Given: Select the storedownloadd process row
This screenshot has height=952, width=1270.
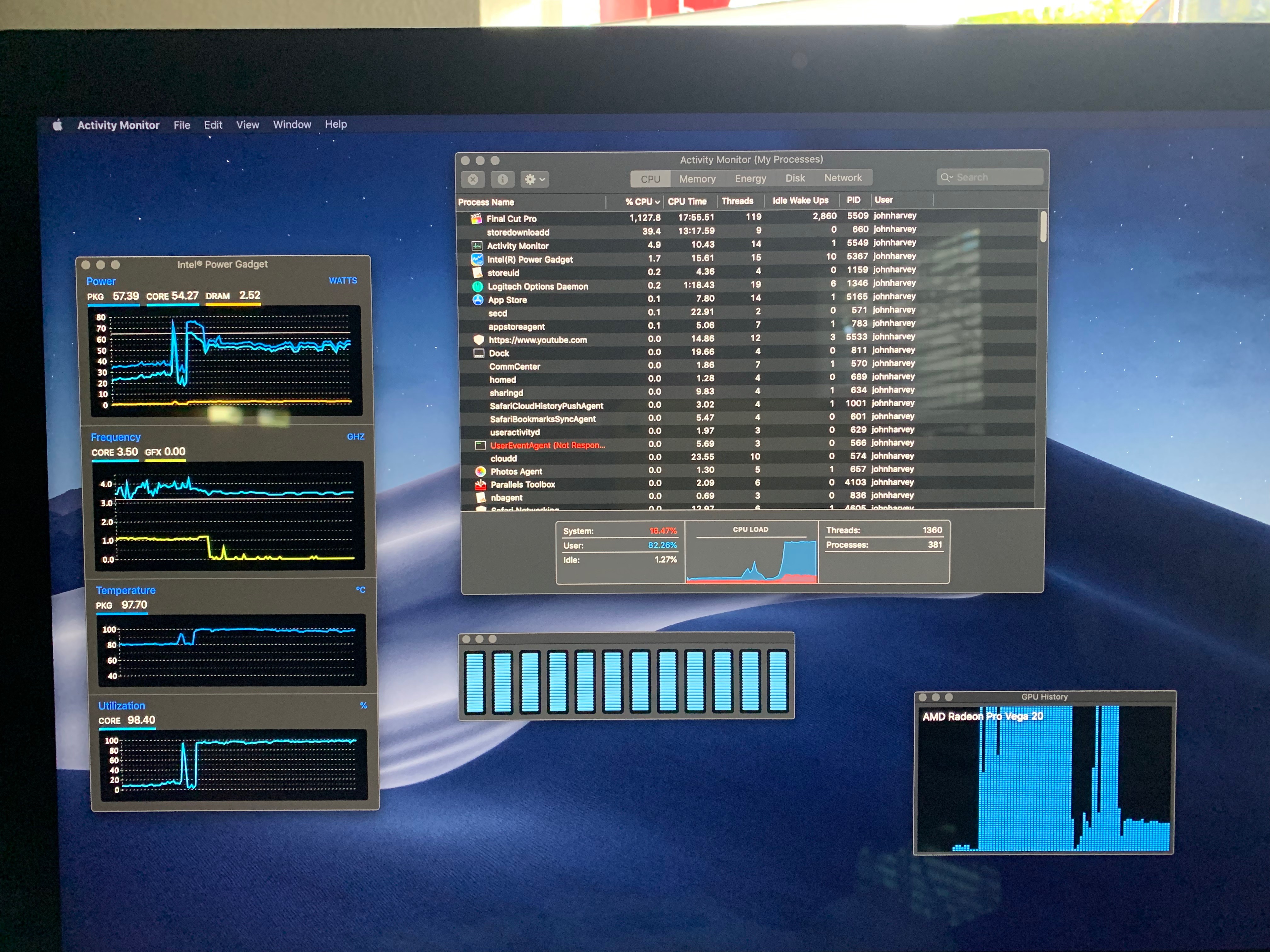Looking at the screenshot, I should tap(747, 231).
